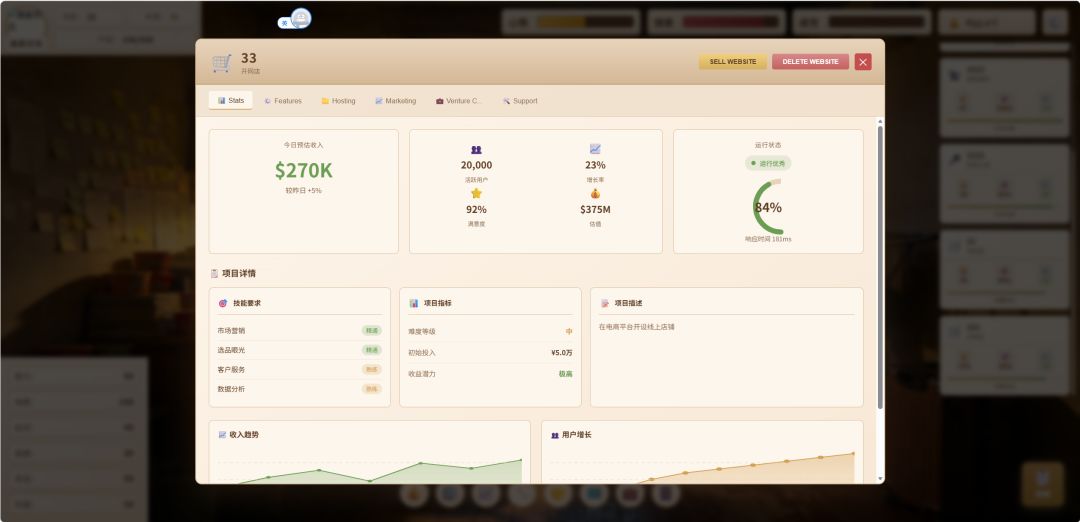Click the 数据分析 skill row label
The image size is (1080, 522).
[x=231, y=389]
